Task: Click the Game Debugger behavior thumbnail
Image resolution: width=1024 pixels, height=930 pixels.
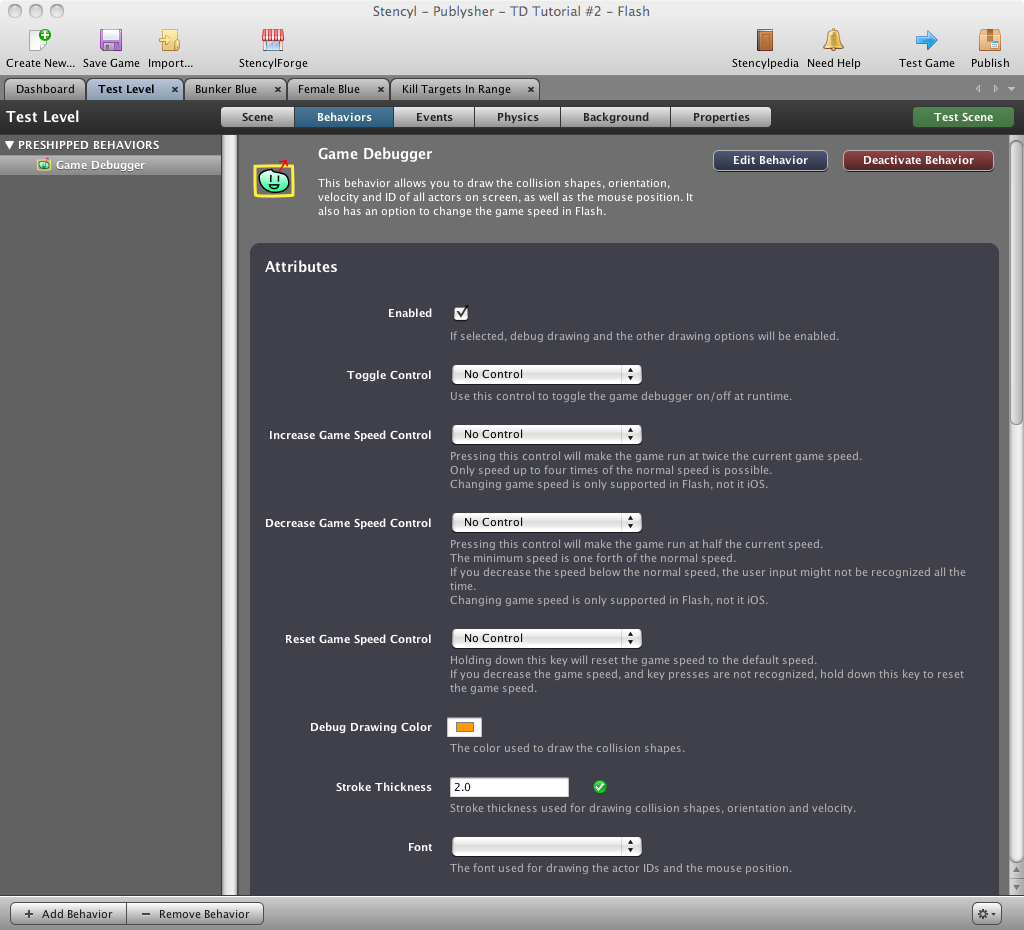Action: point(274,179)
